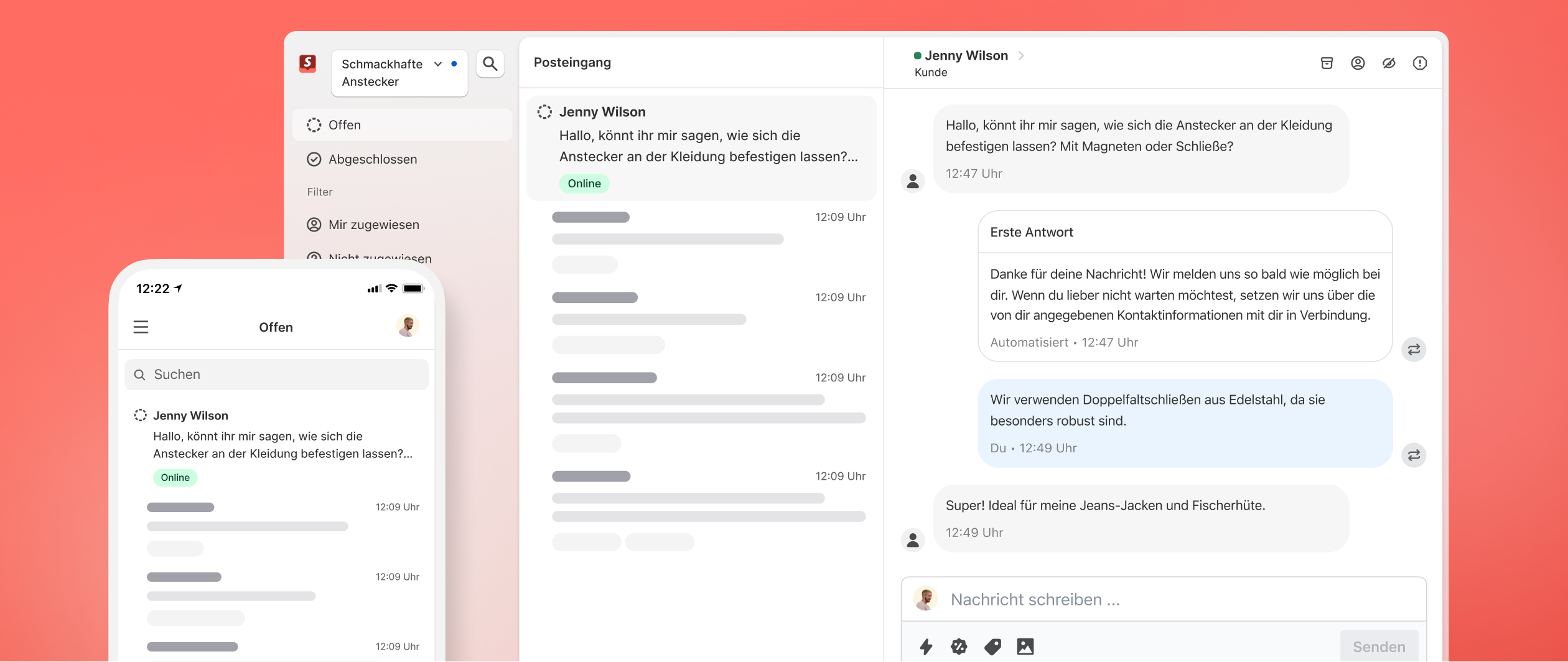Open quick replies lightning bolt icon
1568x662 pixels.
tap(926, 646)
